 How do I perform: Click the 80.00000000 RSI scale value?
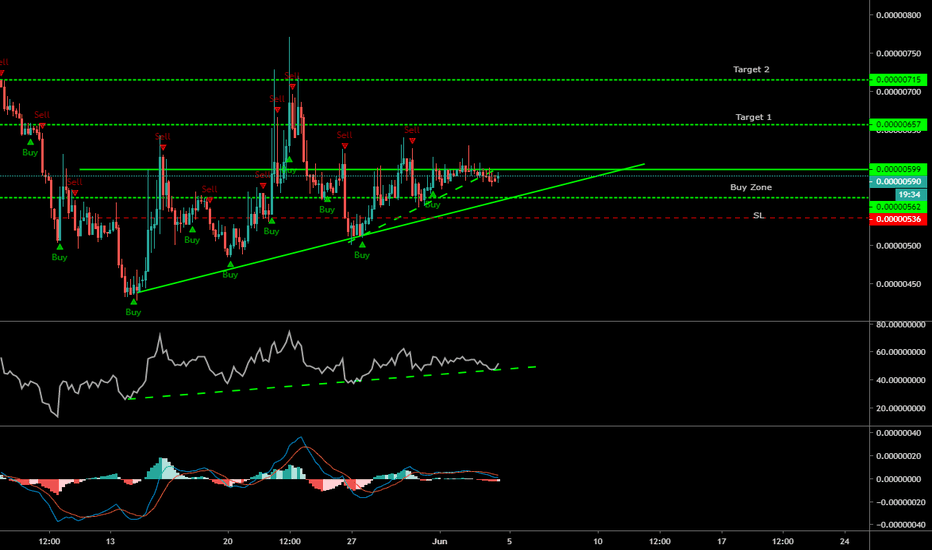[900, 325]
